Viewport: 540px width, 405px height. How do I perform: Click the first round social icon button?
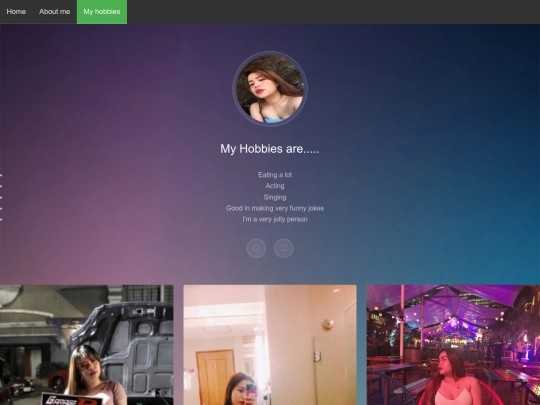[256, 248]
